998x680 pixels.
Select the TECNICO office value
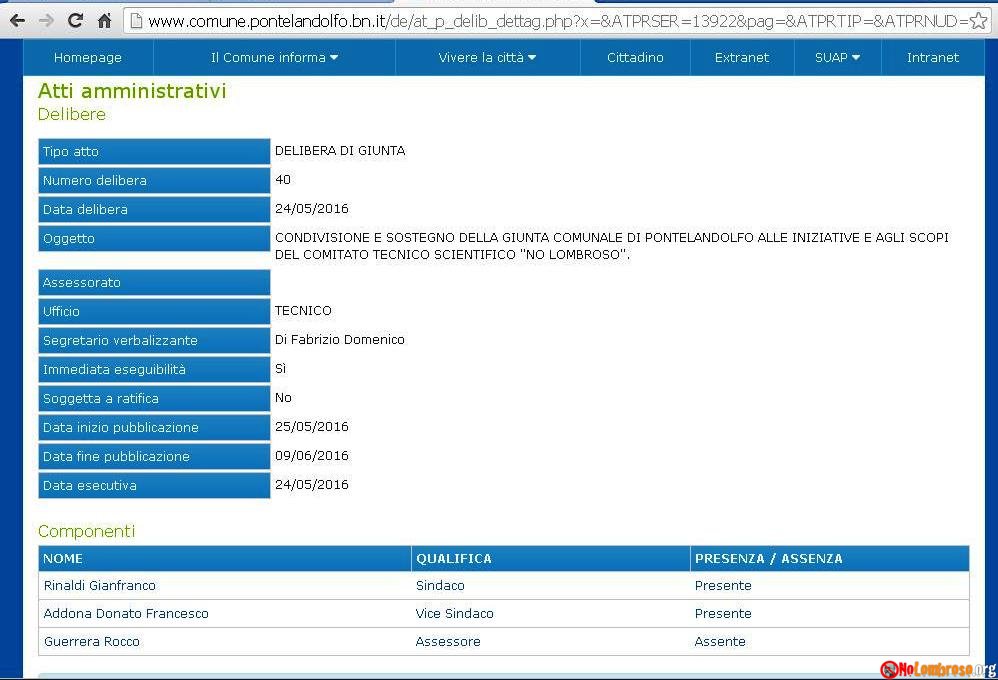tap(303, 311)
